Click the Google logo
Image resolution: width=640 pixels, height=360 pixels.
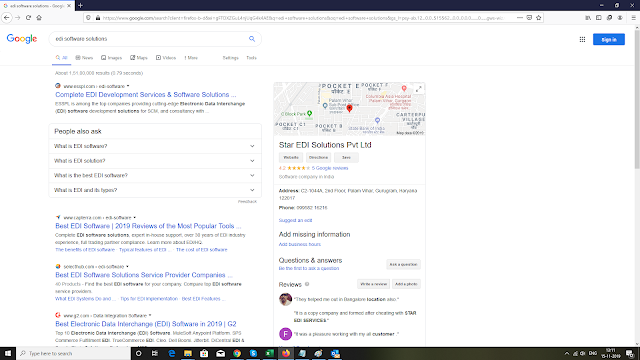click(x=22, y=39)
